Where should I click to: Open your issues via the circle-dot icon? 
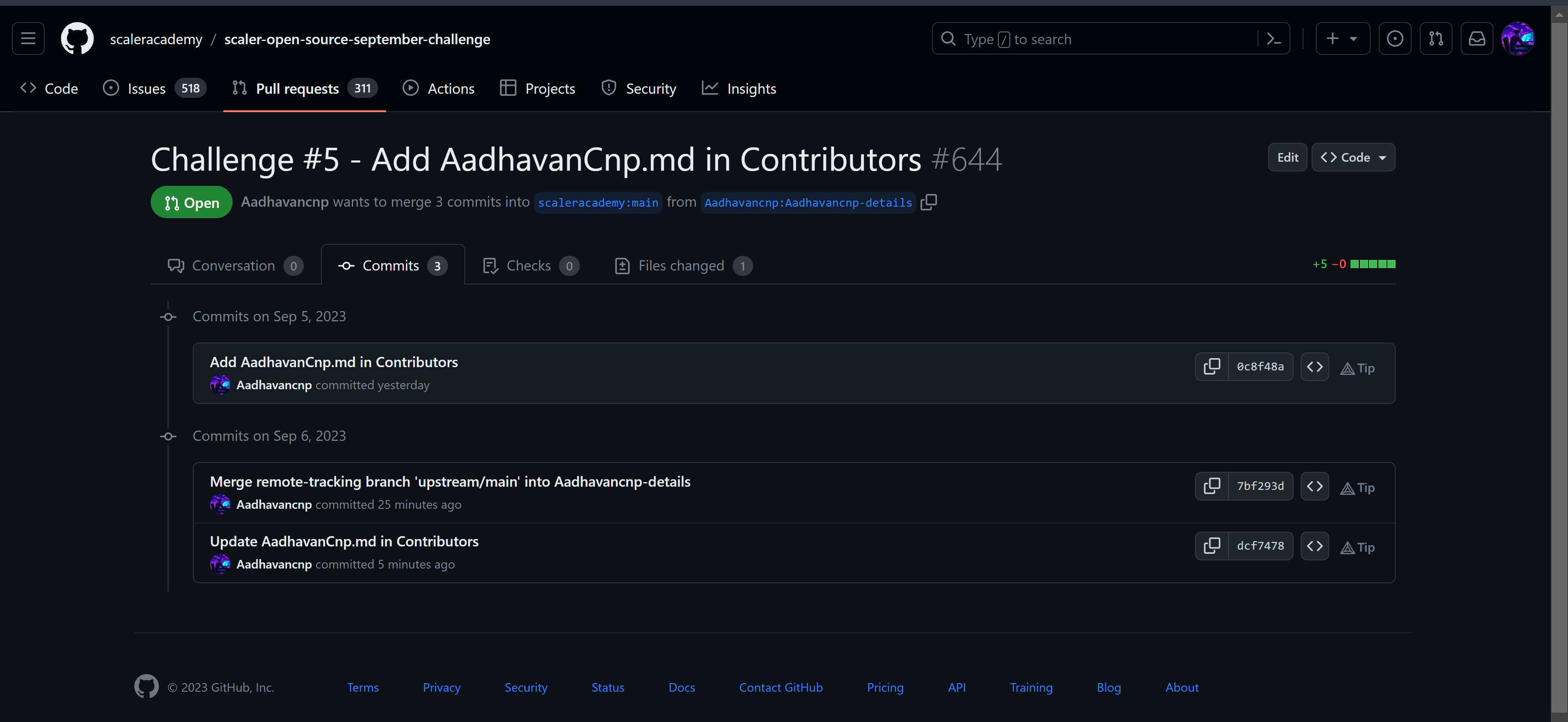(1395, 38)
